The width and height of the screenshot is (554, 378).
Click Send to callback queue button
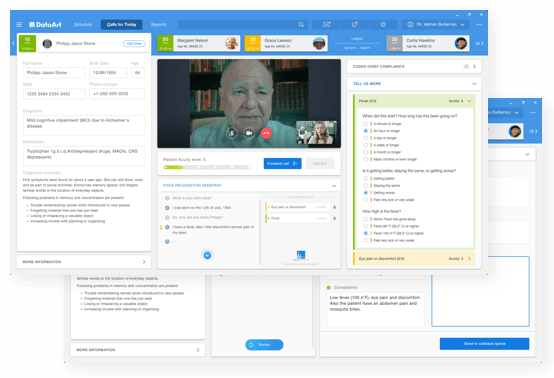[484, 344]
